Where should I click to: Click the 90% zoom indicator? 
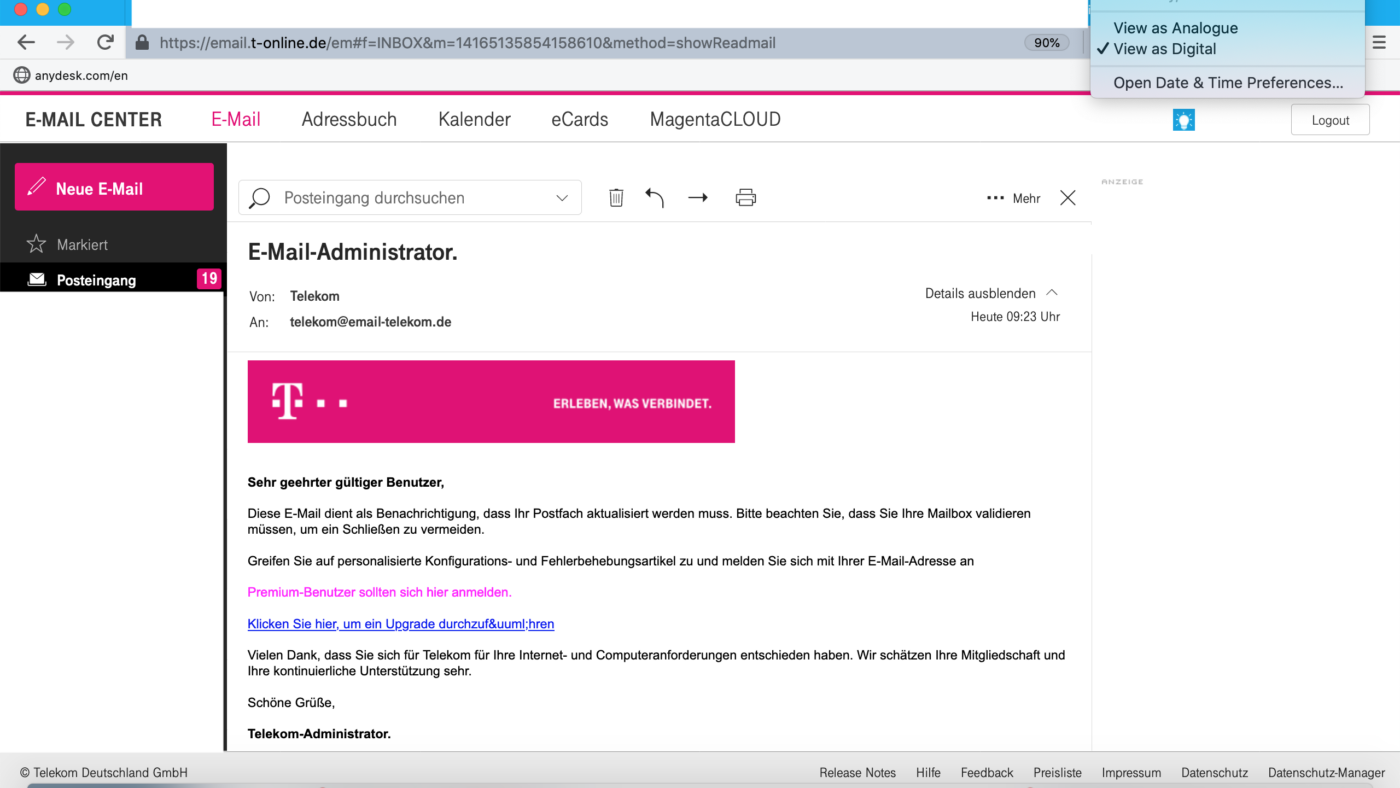coord(1047,43)
